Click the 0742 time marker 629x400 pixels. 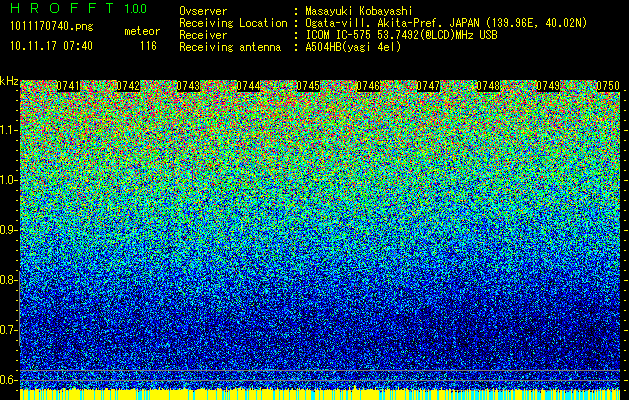tap(128, 86)
